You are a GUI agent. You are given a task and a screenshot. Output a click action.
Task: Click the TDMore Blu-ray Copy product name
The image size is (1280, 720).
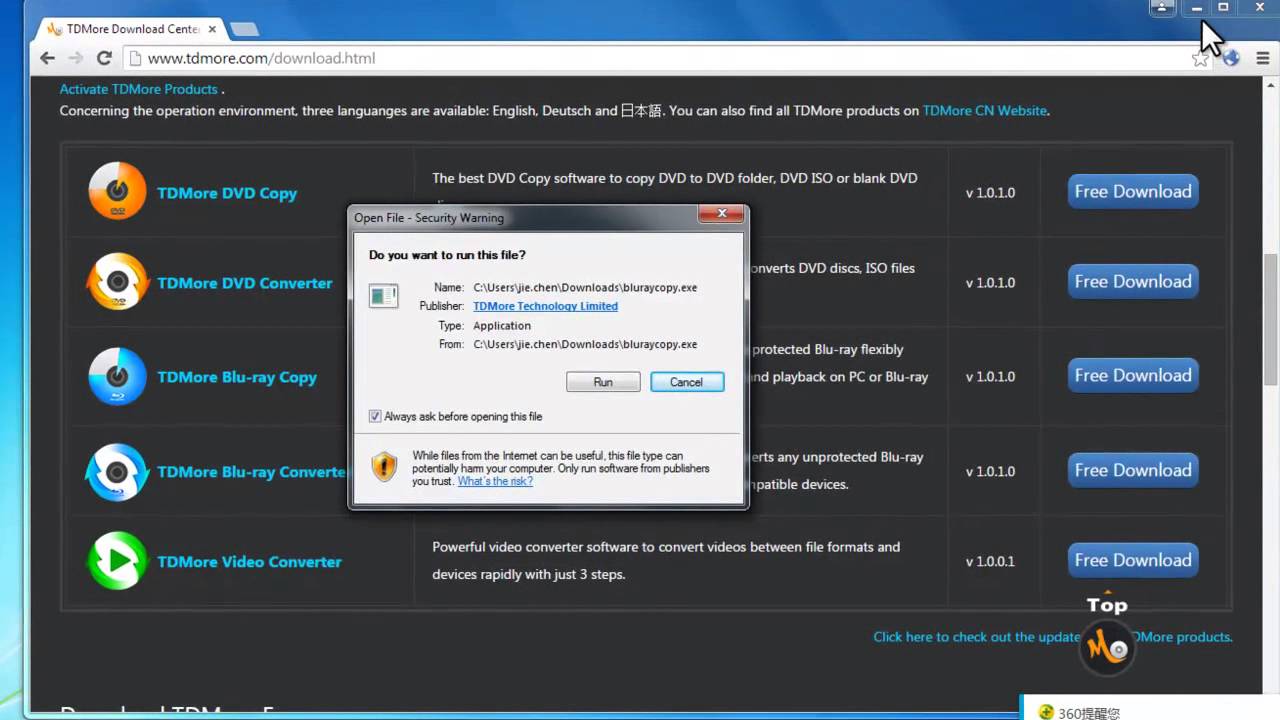pos(237,377)
